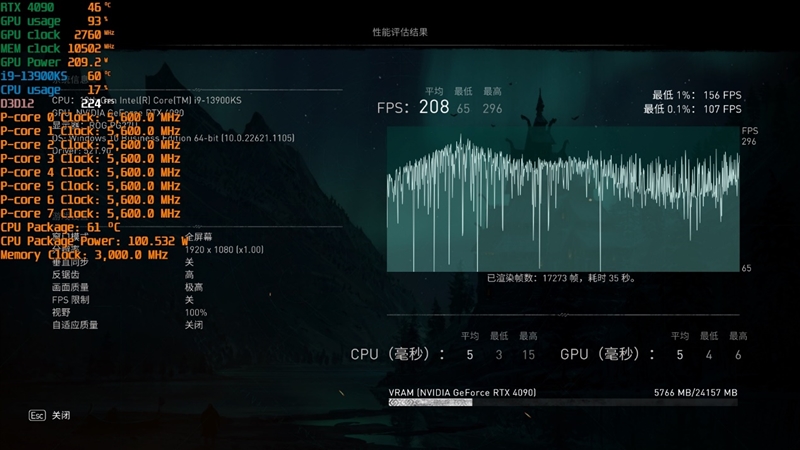Click the FPS 限制 setting label
Image resolution: width=800 pixels, height=450 pixels.
point(70,299)
